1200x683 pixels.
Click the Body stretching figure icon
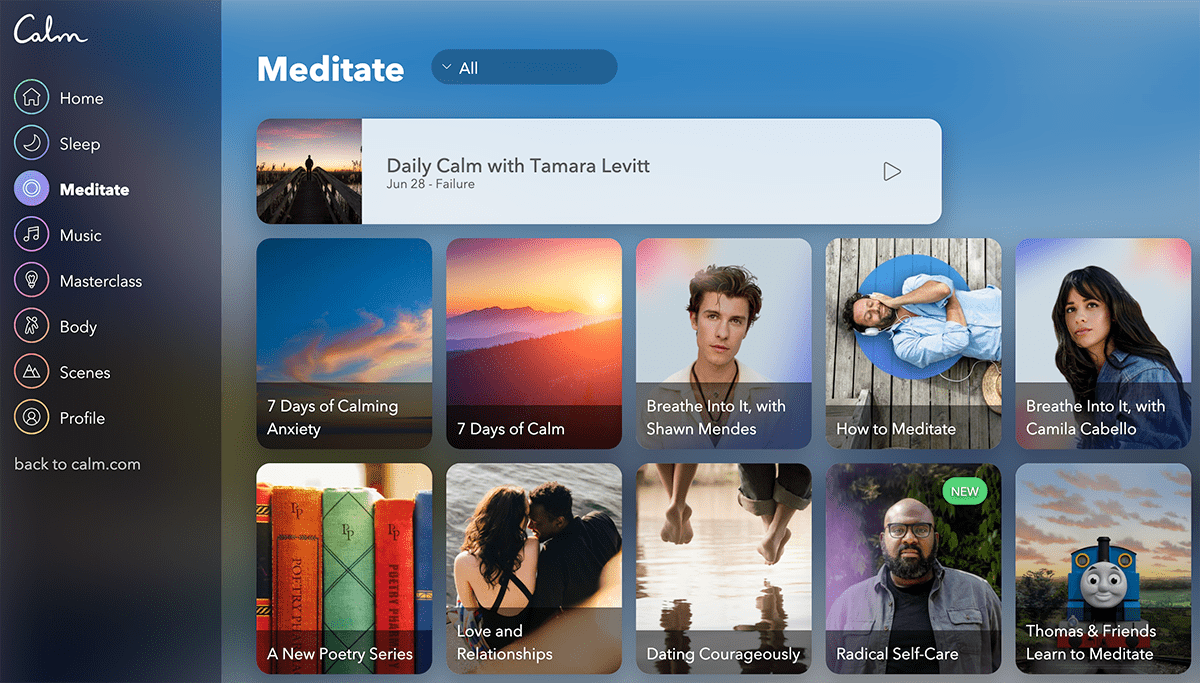32,327
